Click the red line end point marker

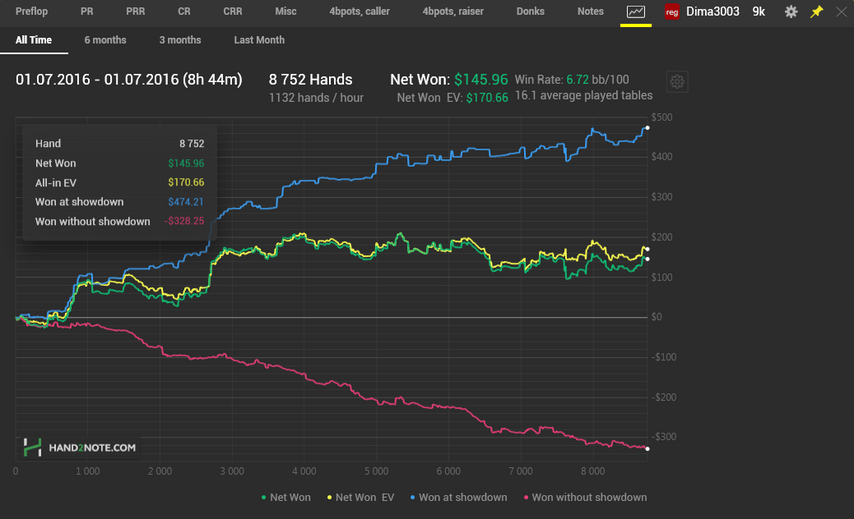(648, 449)
